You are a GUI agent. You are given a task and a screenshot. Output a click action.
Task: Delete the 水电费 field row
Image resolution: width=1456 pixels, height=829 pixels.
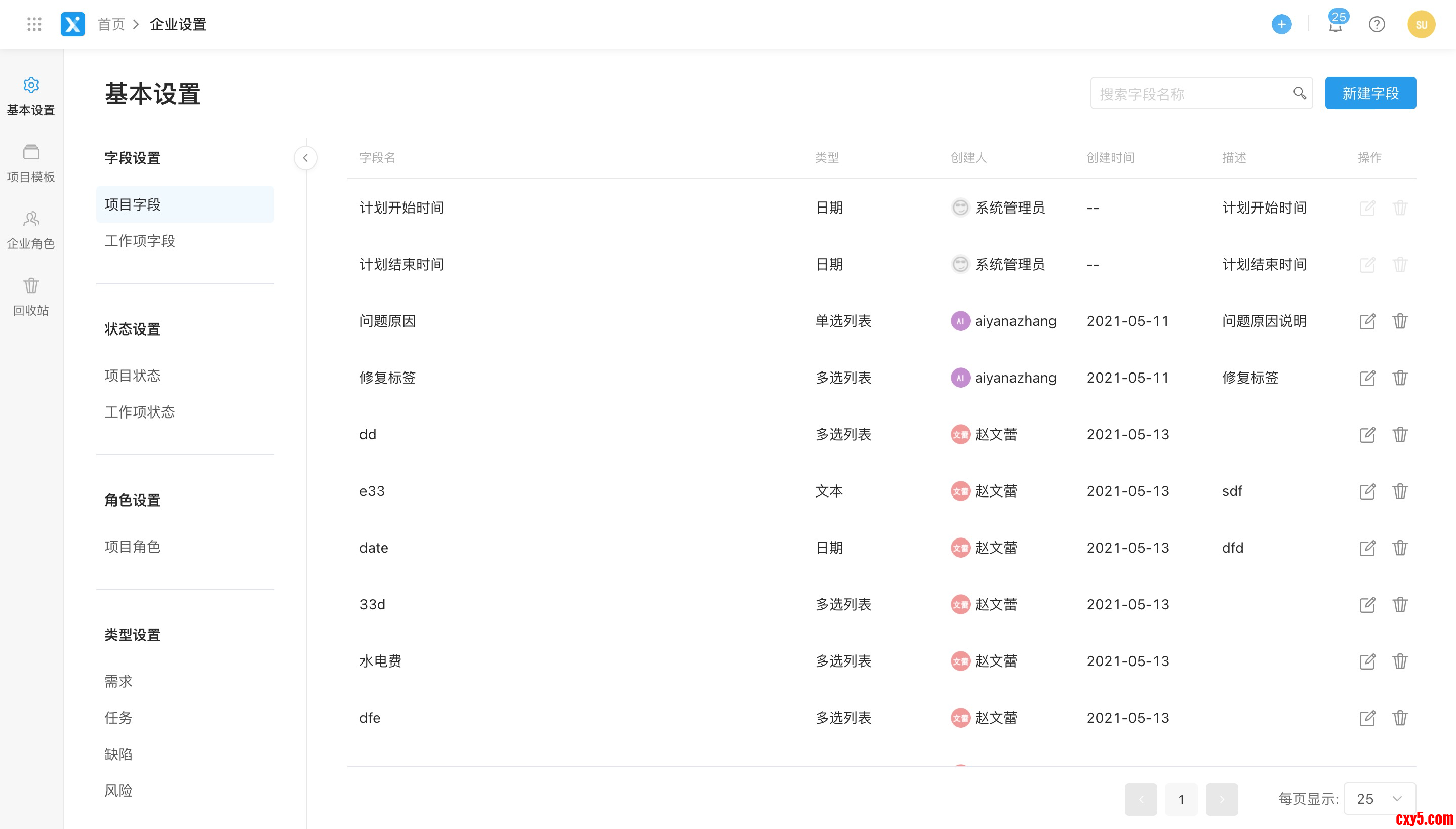[x=1400, y=661]
